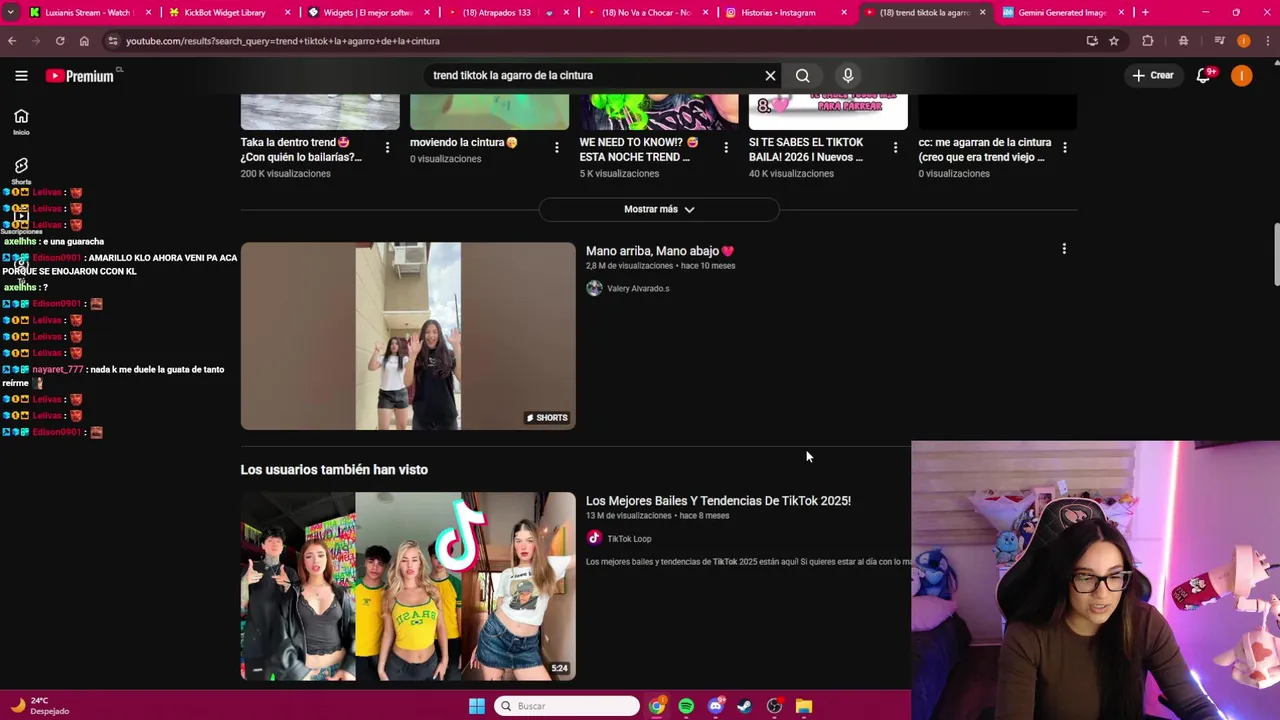Open options for 'moviendo la cintura' short
Viewport: 1280px width, 720px height.
[x=557, y=148]
